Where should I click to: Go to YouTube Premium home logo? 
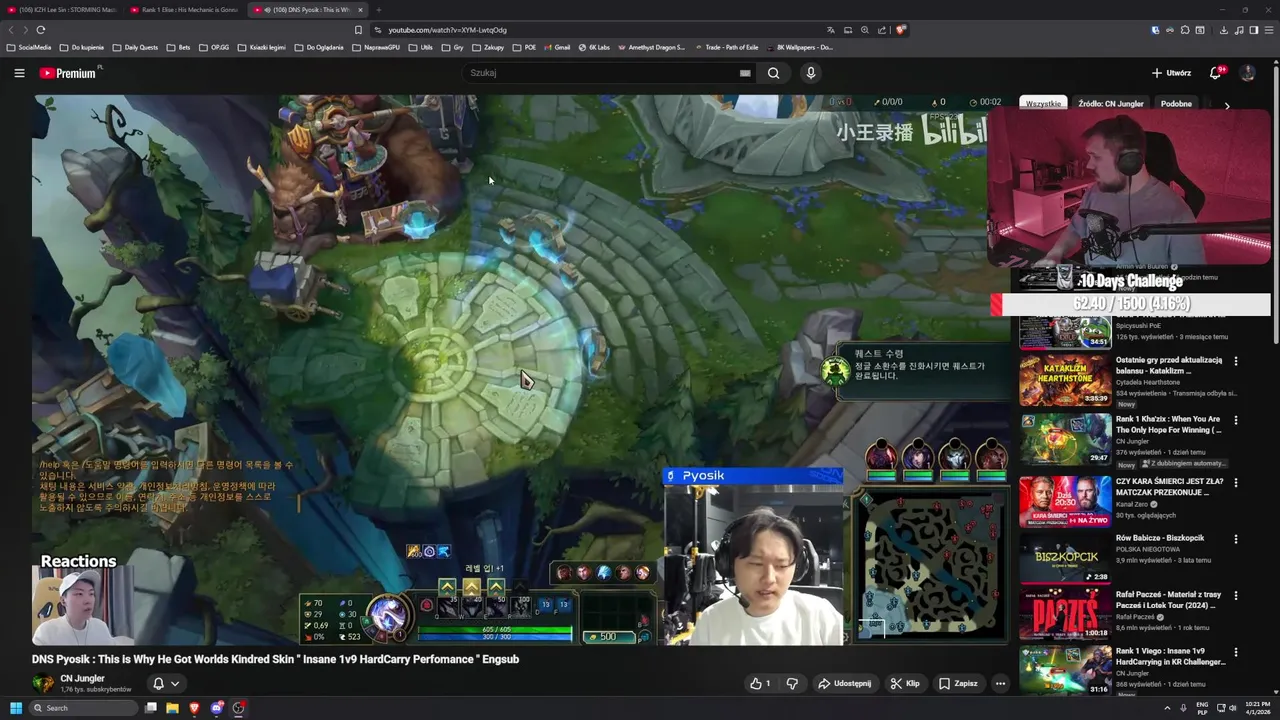click(x=70, y=73)
